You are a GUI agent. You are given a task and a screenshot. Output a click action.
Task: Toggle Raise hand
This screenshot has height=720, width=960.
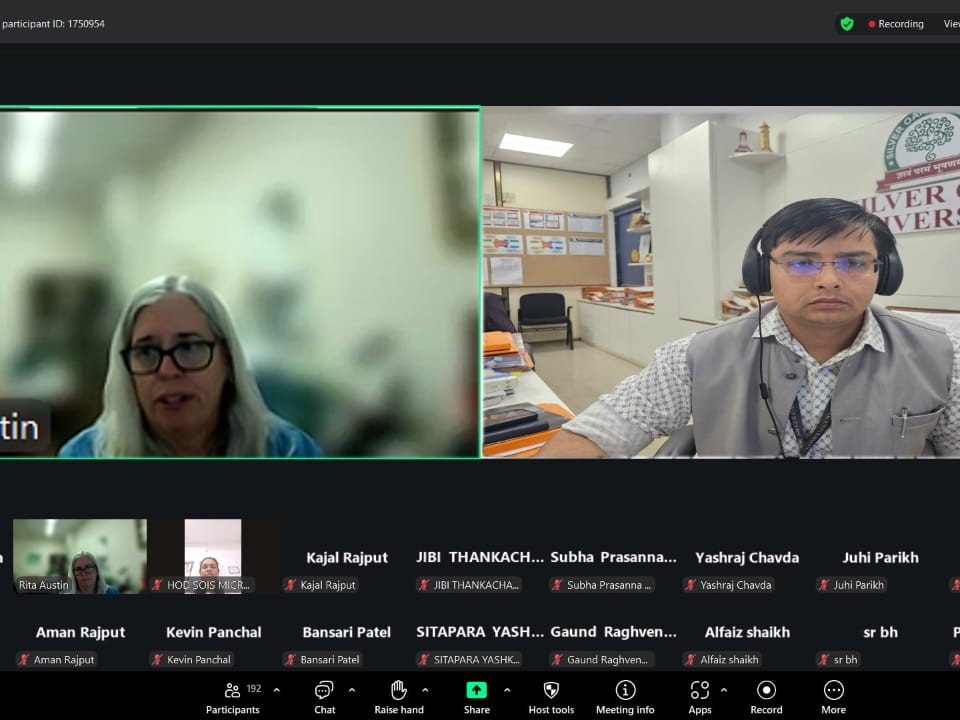pos(399,691)
